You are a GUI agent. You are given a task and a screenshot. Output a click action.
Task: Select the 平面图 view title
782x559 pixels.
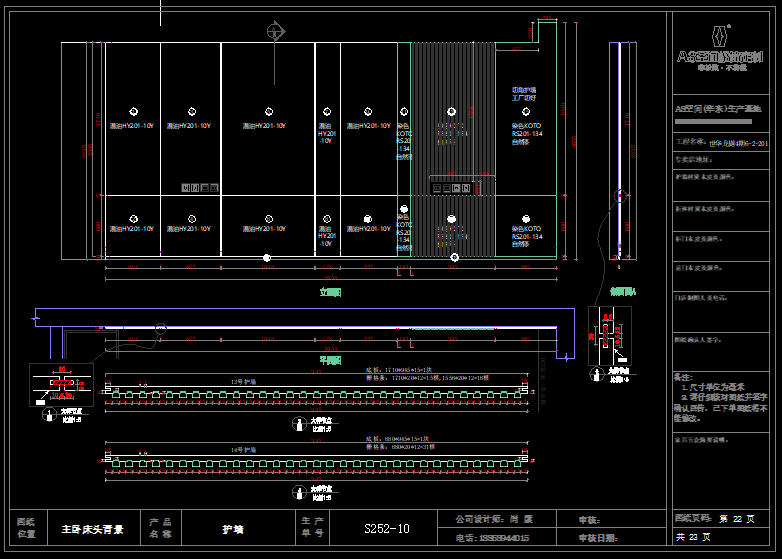pos(330,359)
